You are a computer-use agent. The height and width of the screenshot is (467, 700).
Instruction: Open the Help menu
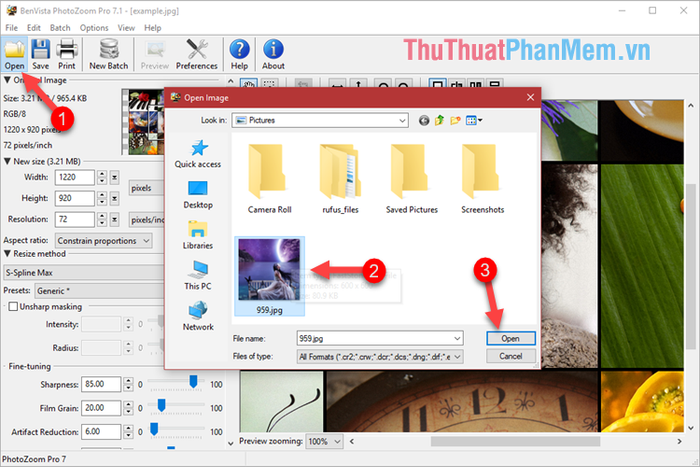pyautogui.click(x=152, y=28)
